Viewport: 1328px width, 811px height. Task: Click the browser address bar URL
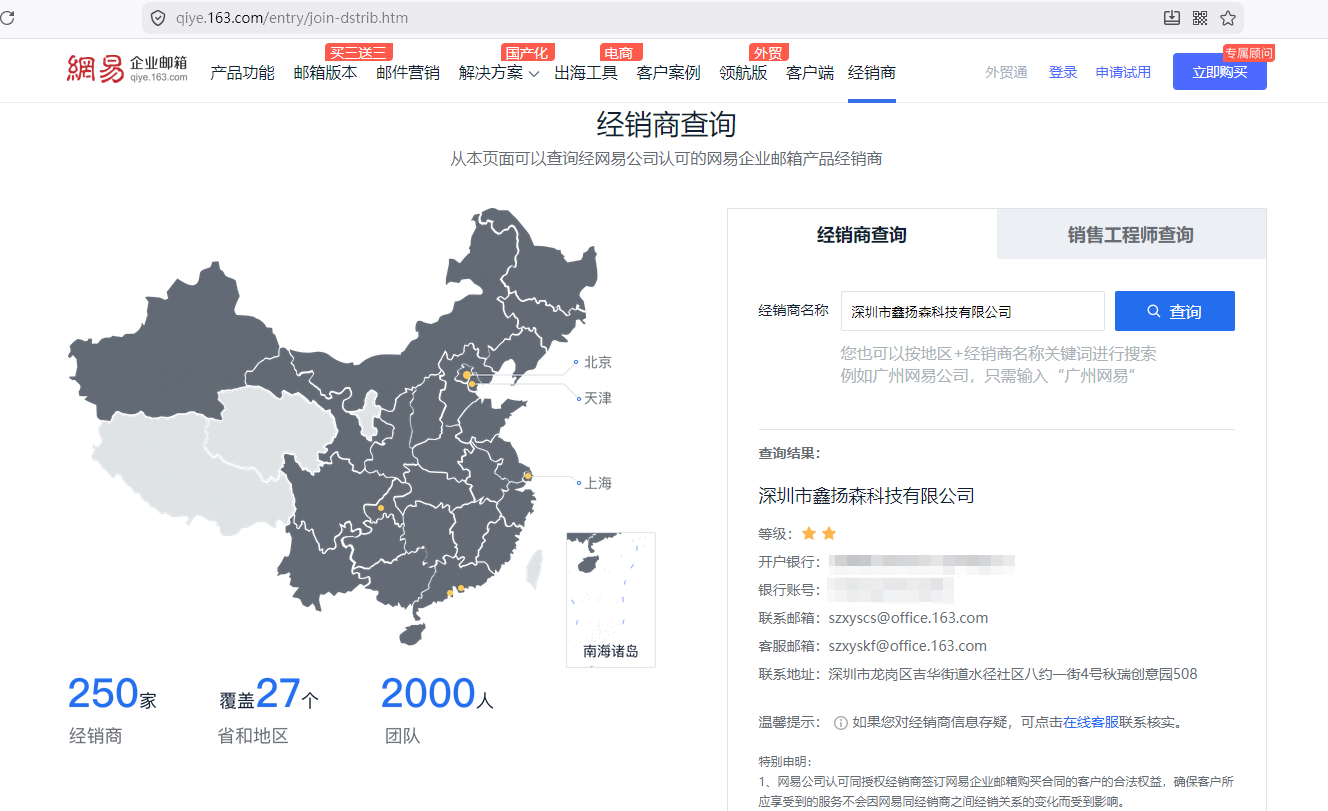[292, 18]
